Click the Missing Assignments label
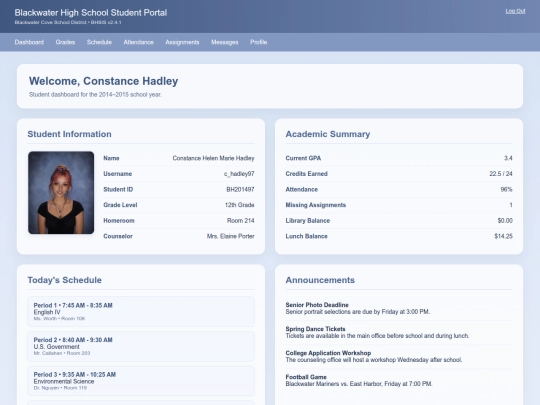 [315, 205]
